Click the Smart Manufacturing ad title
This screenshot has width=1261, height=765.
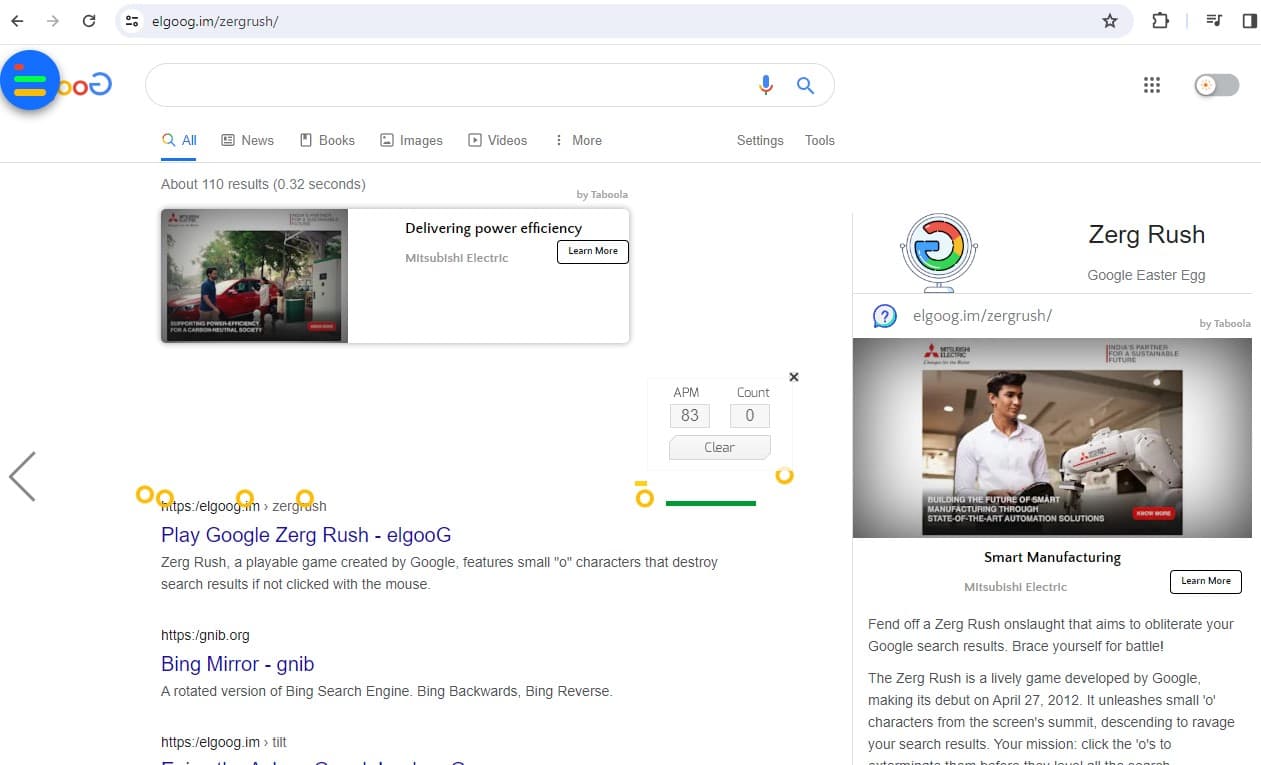1052,557
